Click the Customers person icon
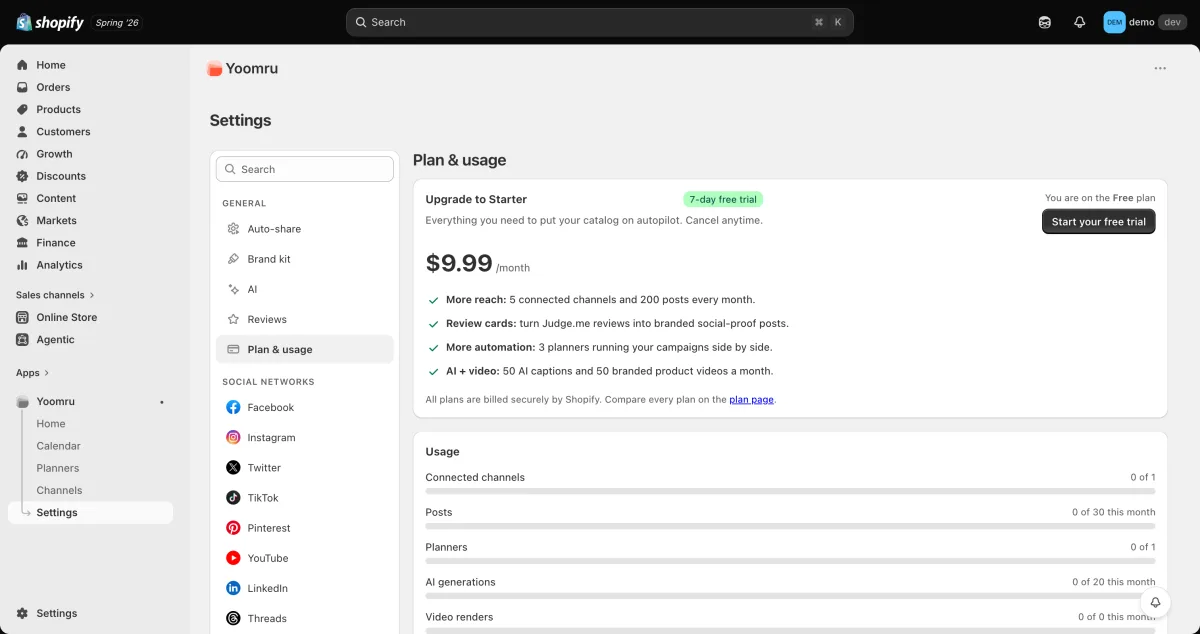 pyautogui.click(x=22, y=131)
